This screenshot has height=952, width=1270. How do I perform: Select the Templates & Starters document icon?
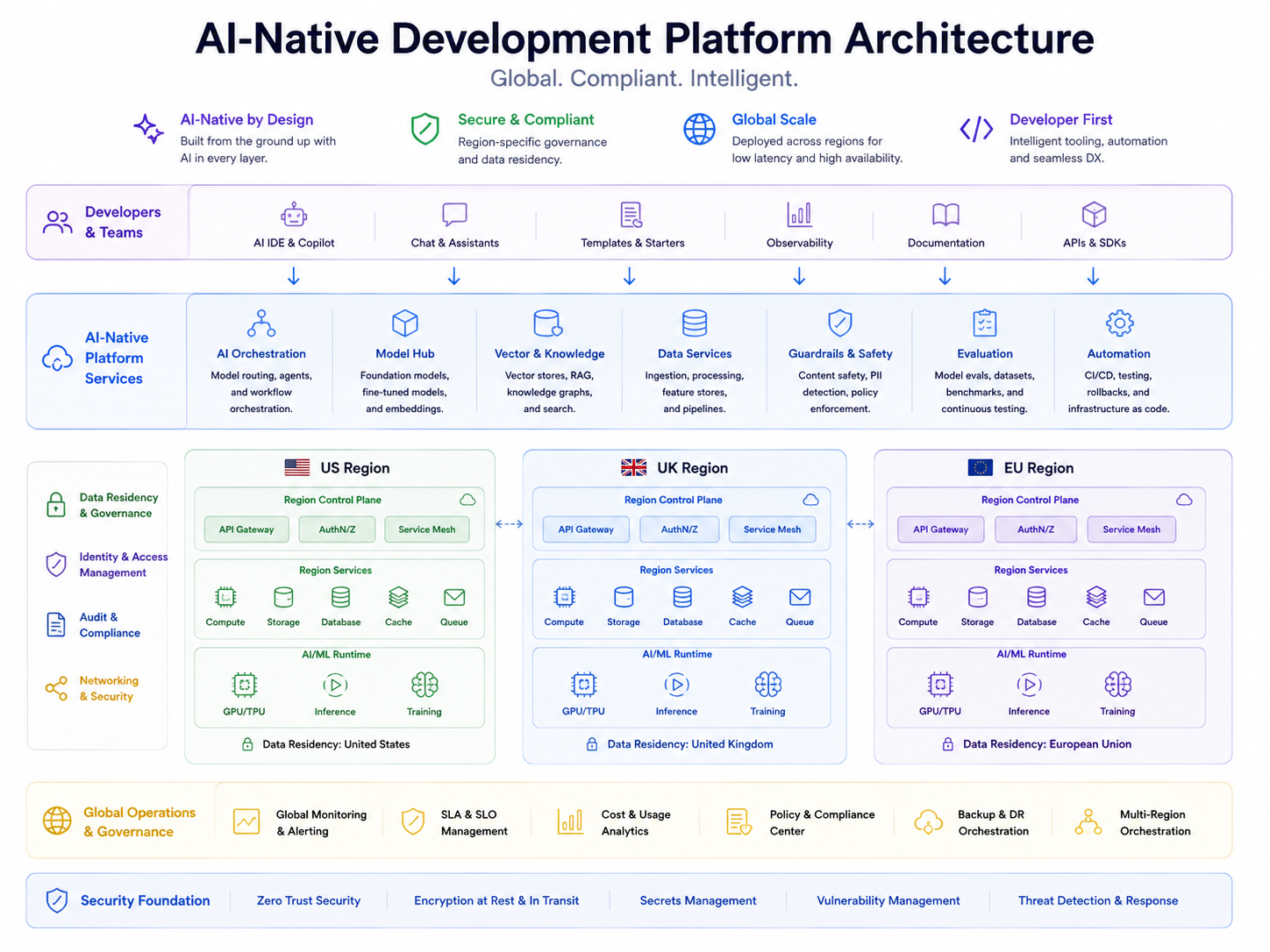coord(631,215)
